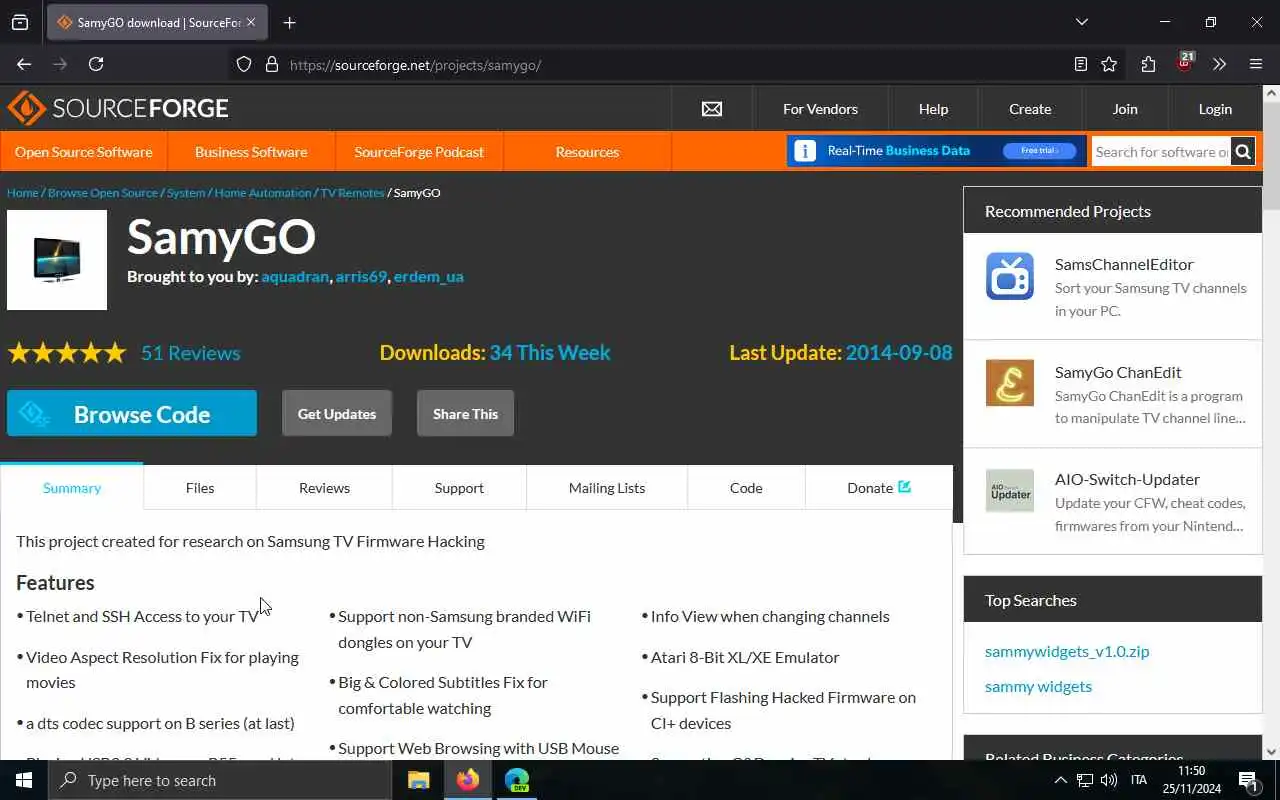1280x800 pixels.
Task: Click the Real-Time Business Data banner
Action: coord(936,151)
